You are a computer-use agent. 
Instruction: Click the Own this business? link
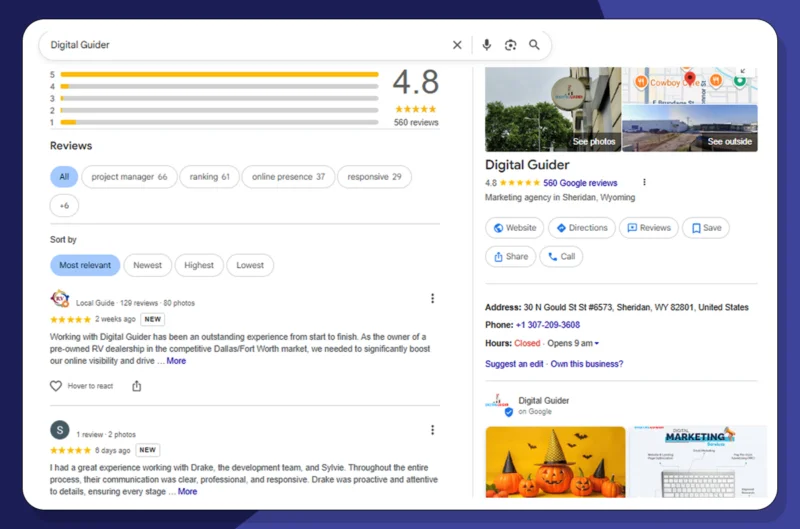(x=587, y=364)
